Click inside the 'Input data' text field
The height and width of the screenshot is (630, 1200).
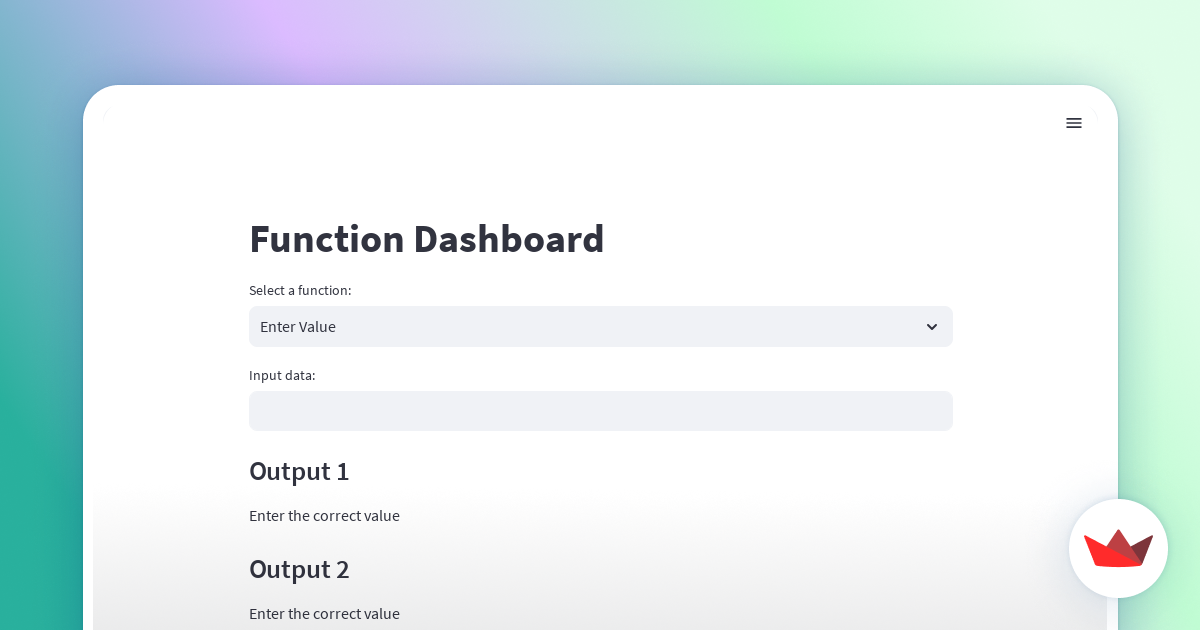click(600, 411)
